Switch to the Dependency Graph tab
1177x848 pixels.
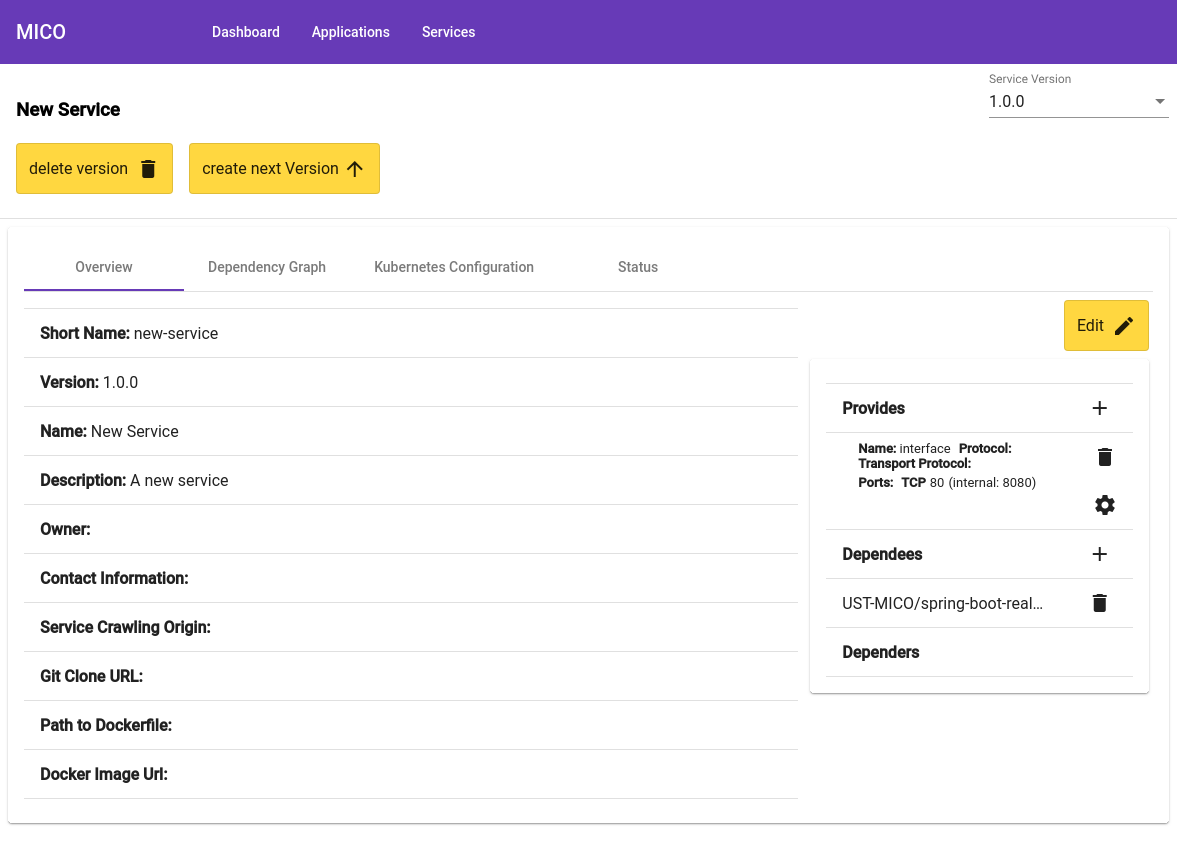(x=266, y=267)
